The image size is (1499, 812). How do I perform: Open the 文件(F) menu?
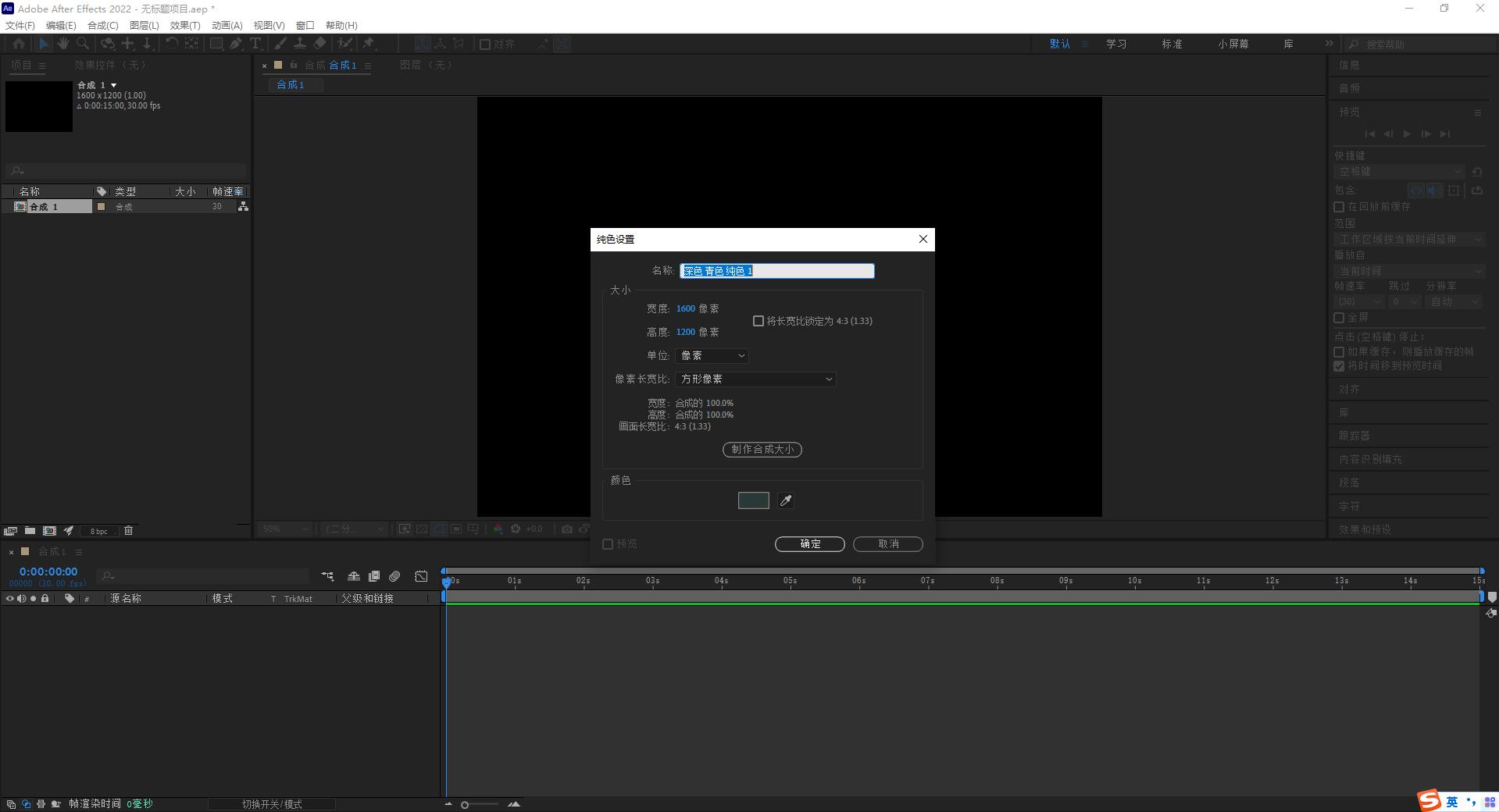pos(20,25)
